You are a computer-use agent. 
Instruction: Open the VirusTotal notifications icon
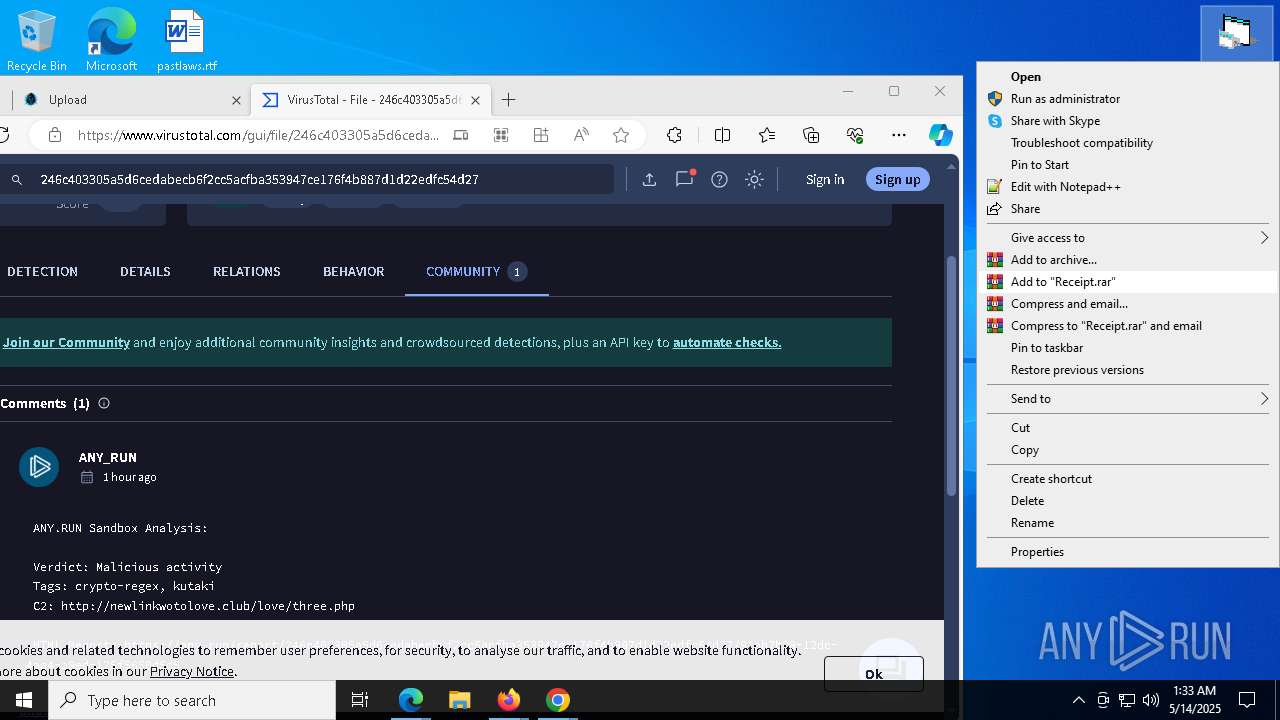pos(685,179)
